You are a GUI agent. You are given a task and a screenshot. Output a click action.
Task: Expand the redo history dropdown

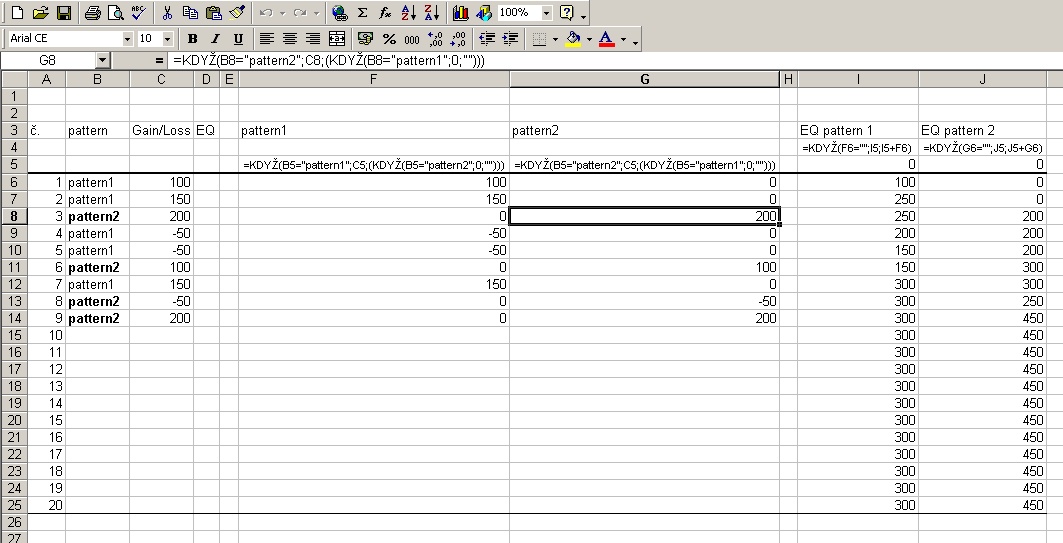coord(316,12)
